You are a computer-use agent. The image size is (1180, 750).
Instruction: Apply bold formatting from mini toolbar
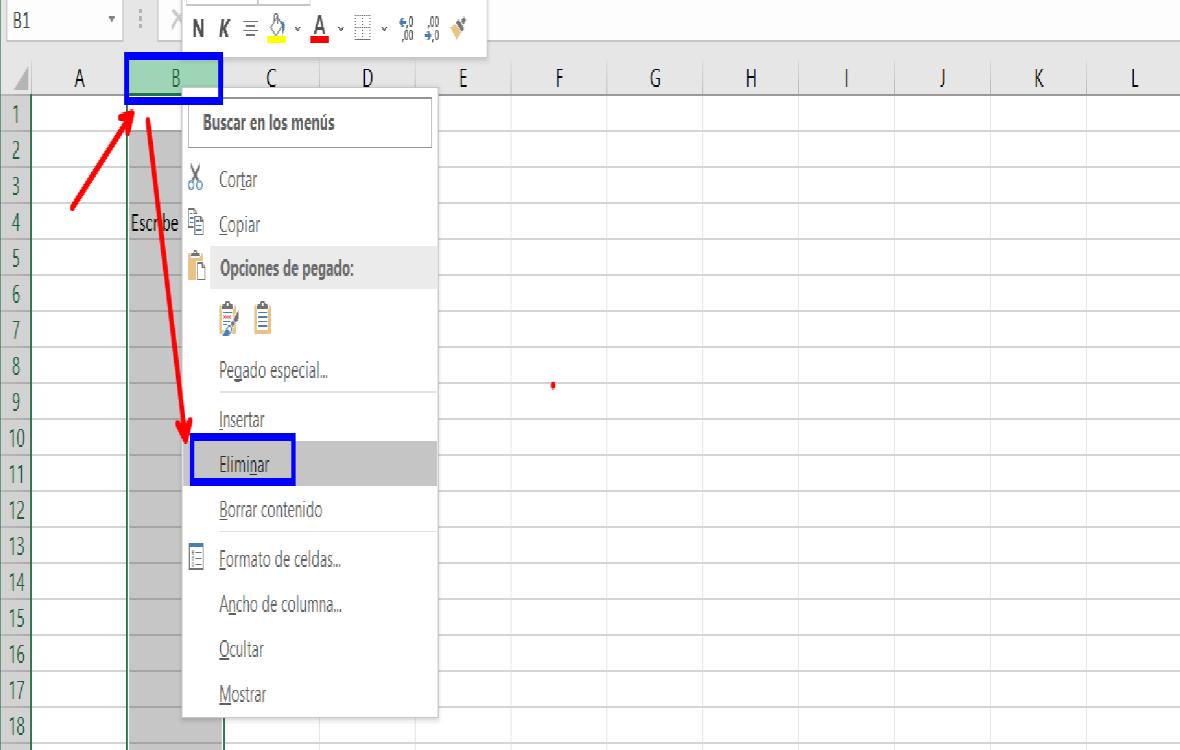coord(198,26)
